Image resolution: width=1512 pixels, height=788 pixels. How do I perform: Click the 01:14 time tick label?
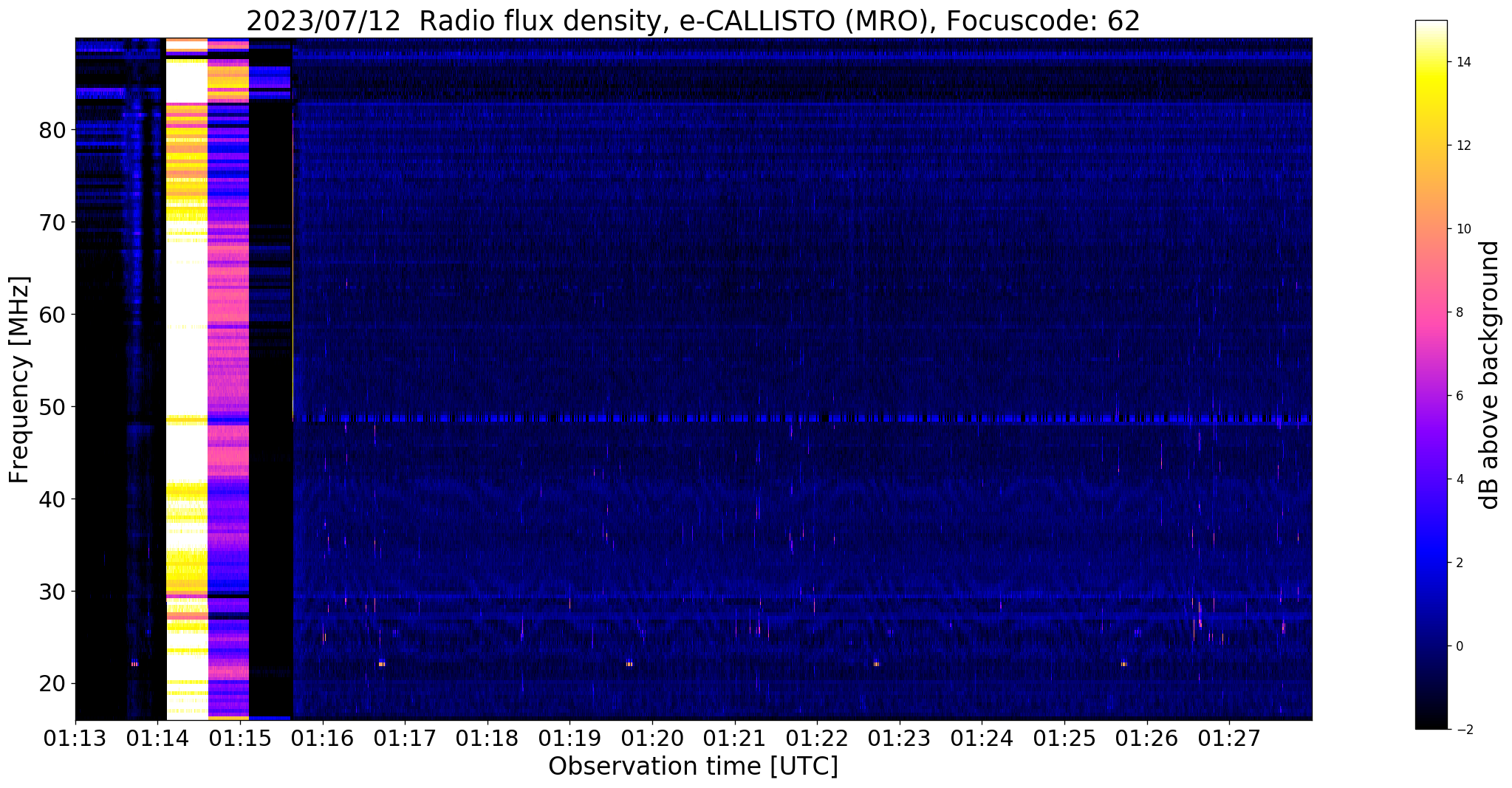point(157,739)
